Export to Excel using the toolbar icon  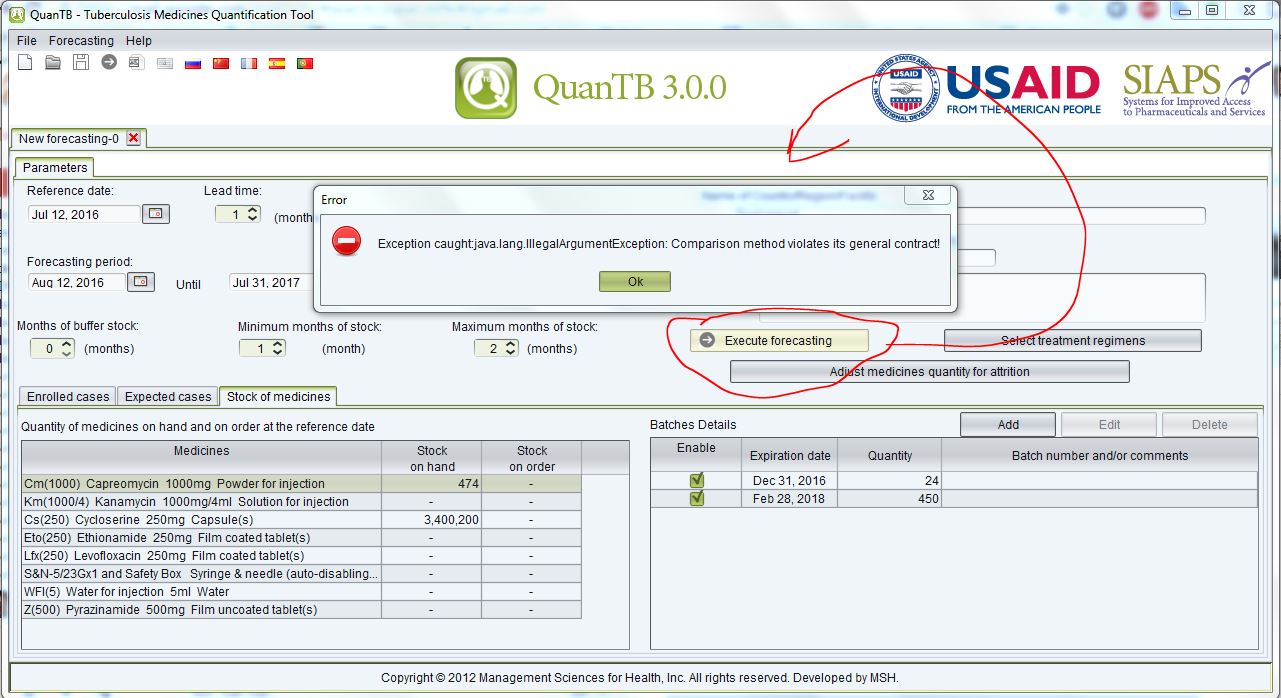(137, 63)
